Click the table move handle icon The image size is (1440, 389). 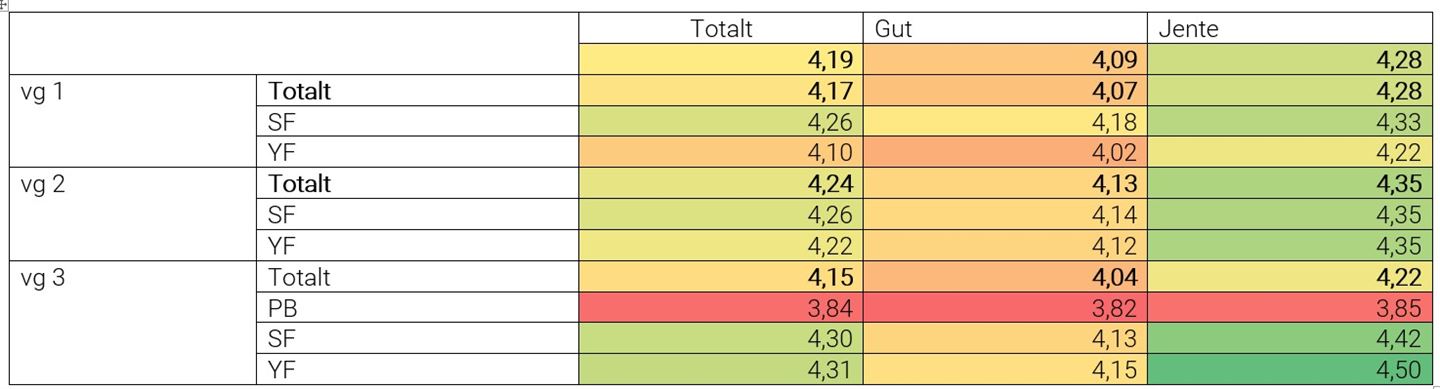click(4, 4)
